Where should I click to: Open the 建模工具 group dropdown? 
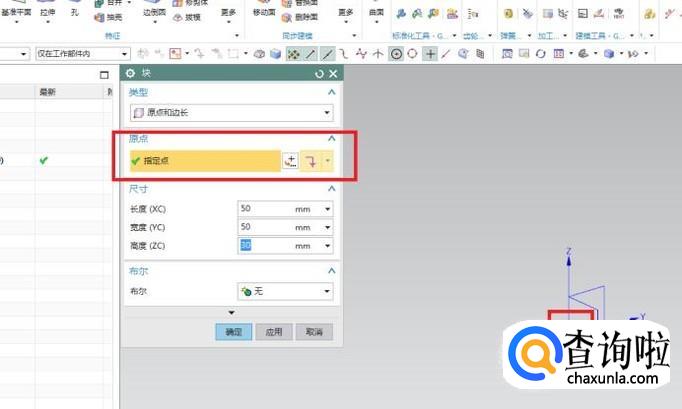tap(632, 36)
